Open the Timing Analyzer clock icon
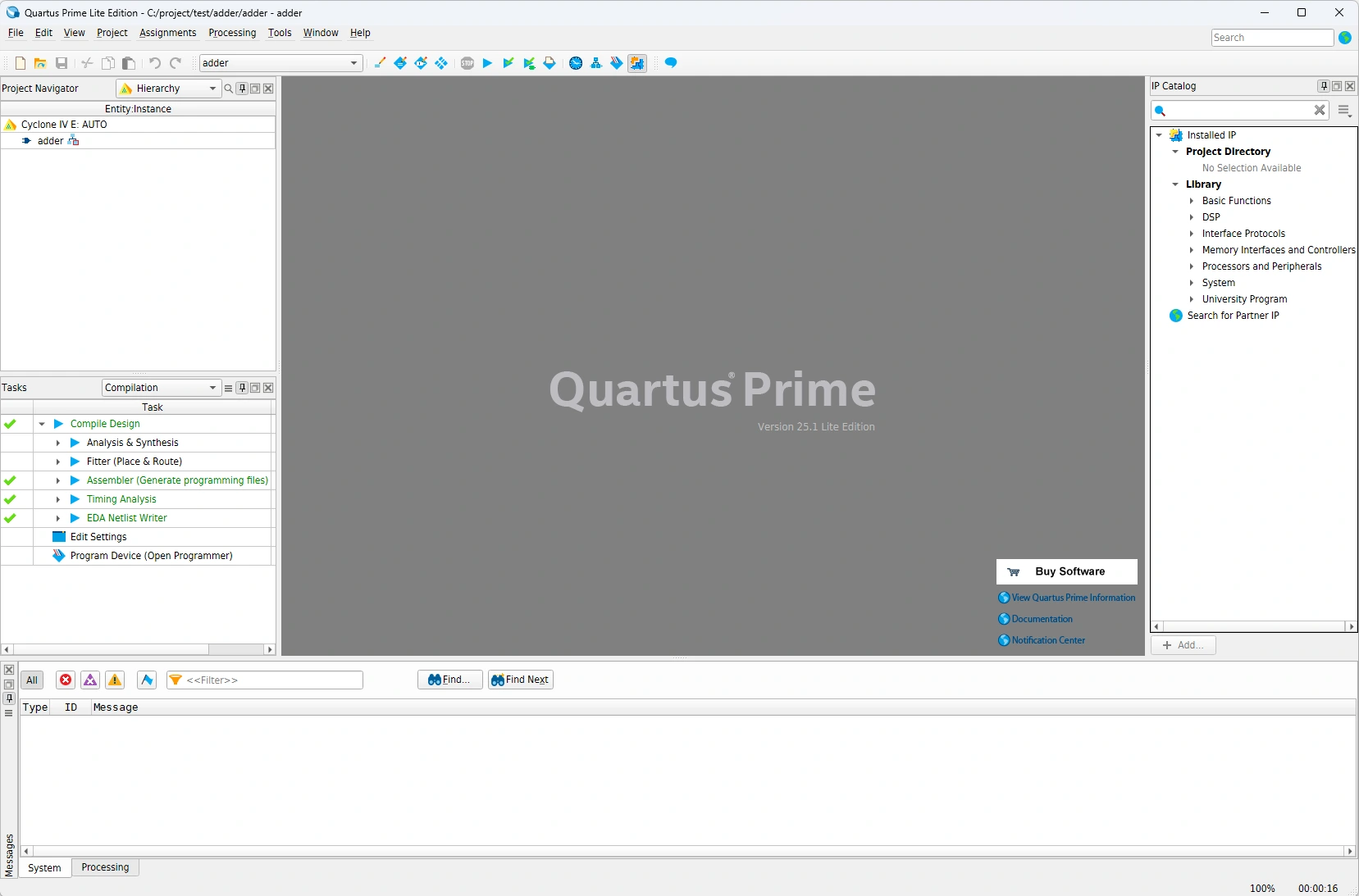1359x896 pixels. click(x=576, y=63)
